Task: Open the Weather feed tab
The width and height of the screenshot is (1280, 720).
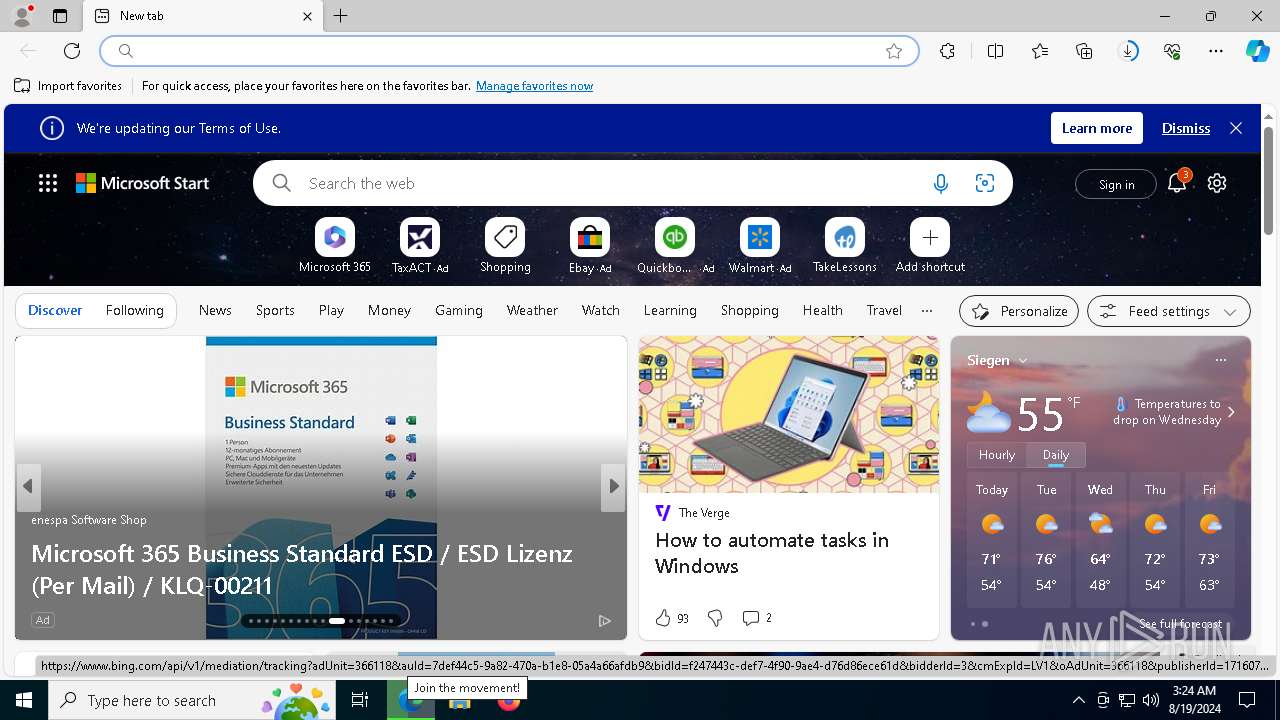Action: pyautogui.click(x=532, y=311)
